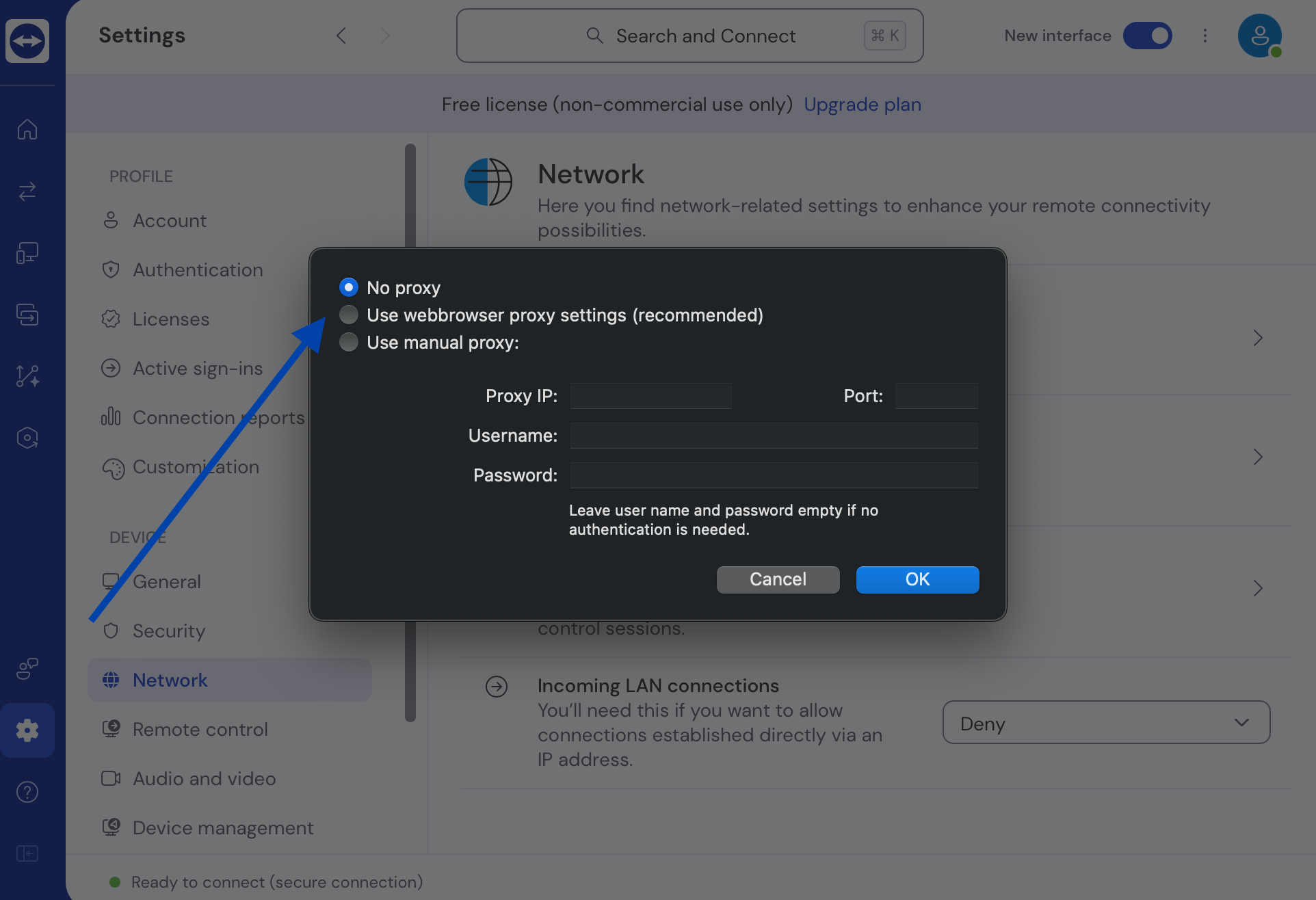The width and height of the screenshot is (1316, 900).
Task: Click the TeamViewer logo icon
Action: coord(27,41)
